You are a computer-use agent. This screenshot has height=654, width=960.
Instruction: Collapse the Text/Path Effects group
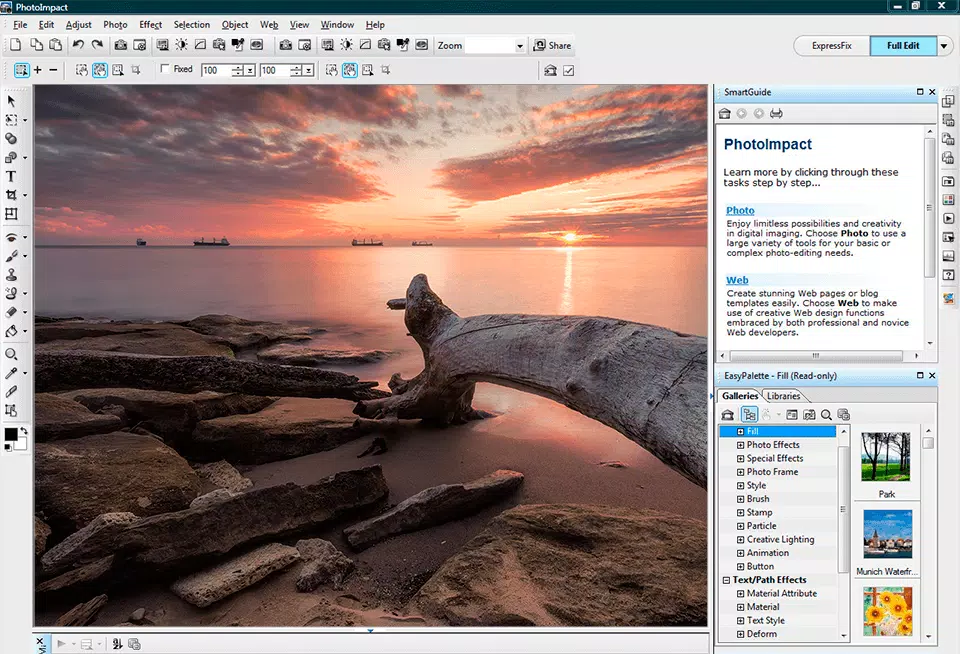click(x=726, y=580)
